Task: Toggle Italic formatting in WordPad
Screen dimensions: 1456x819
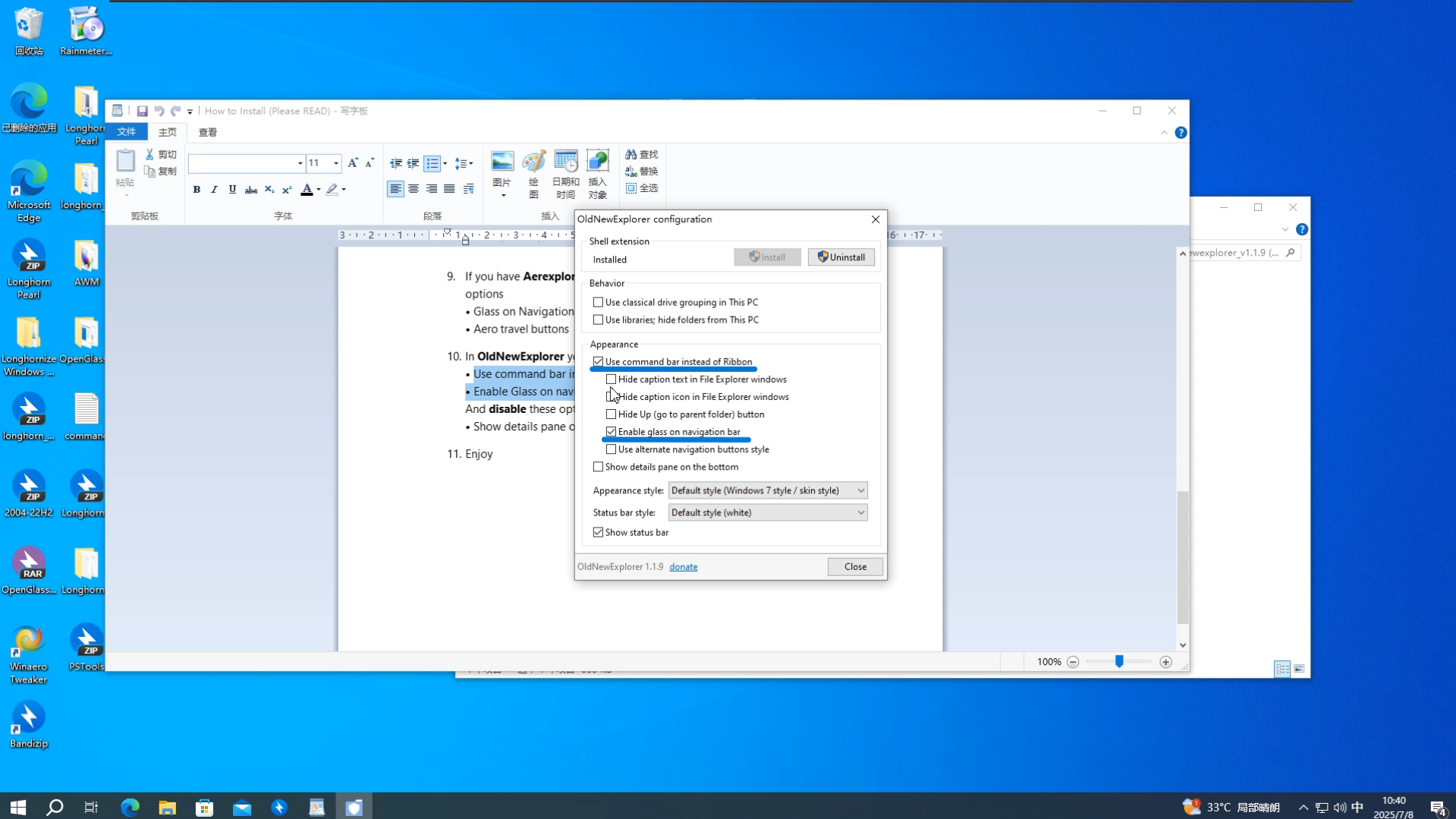Action: coord(214,190)
